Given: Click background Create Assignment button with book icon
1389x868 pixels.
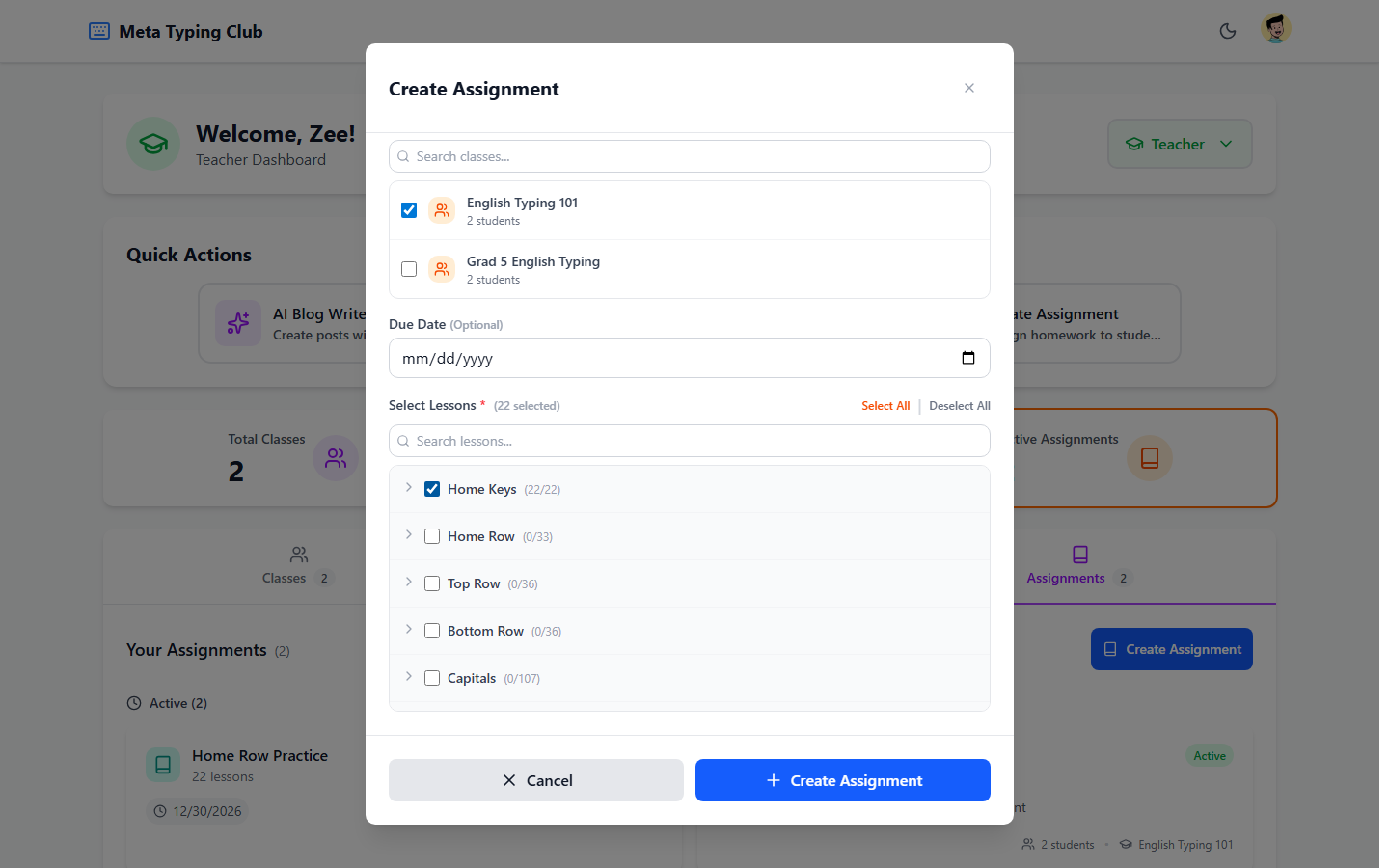Looking at the screenshot, I should coord(1172,649).
